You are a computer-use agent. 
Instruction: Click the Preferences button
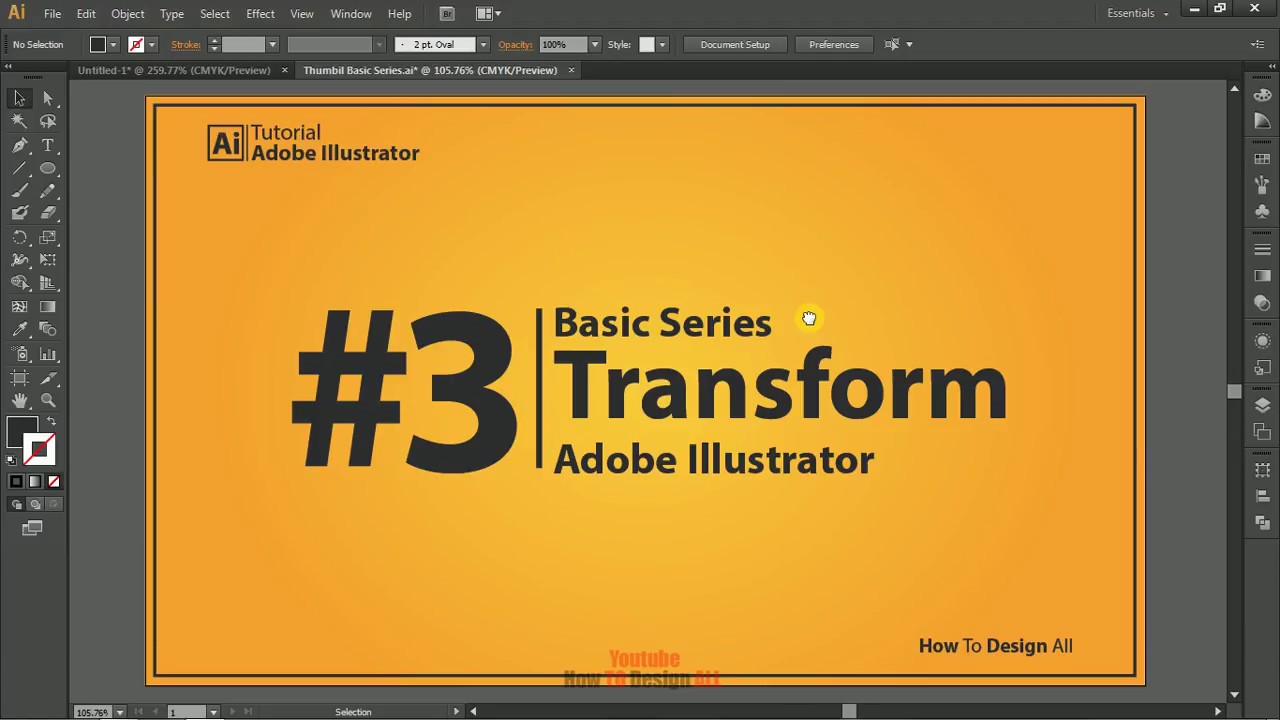tap(834, 44)
